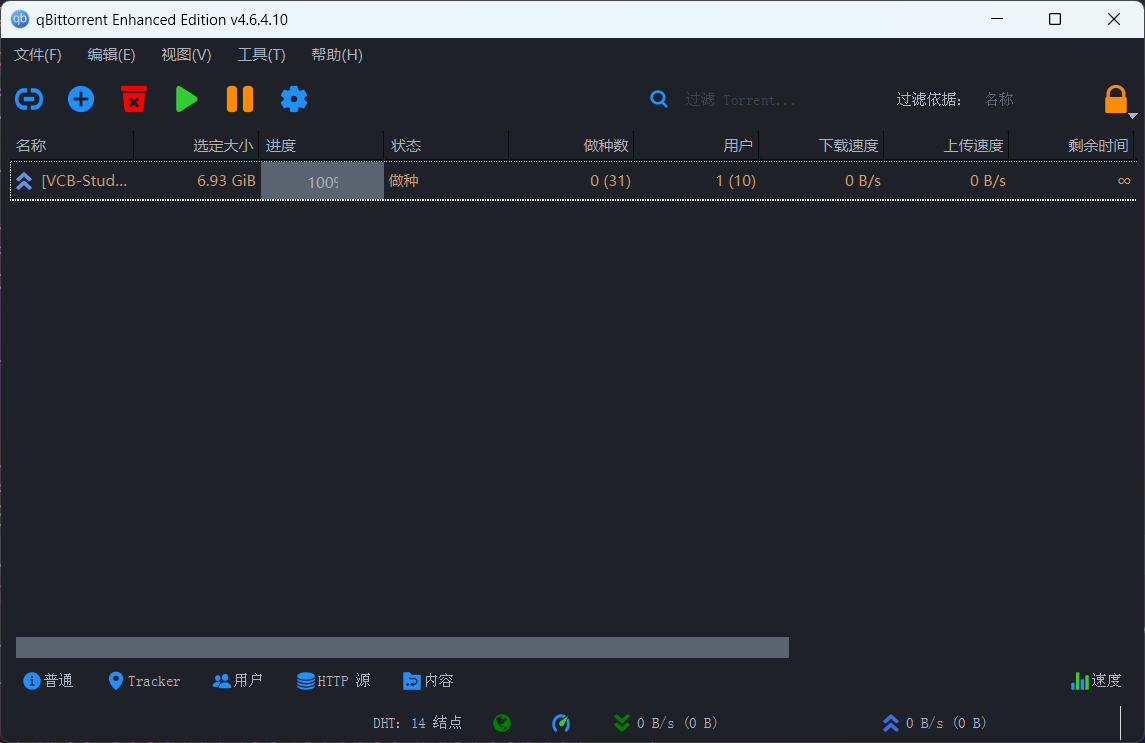The height and width of the screenshot is (743, 1145).
Task: Click the 0 (31) seeds cell
Action: point(610,180)
